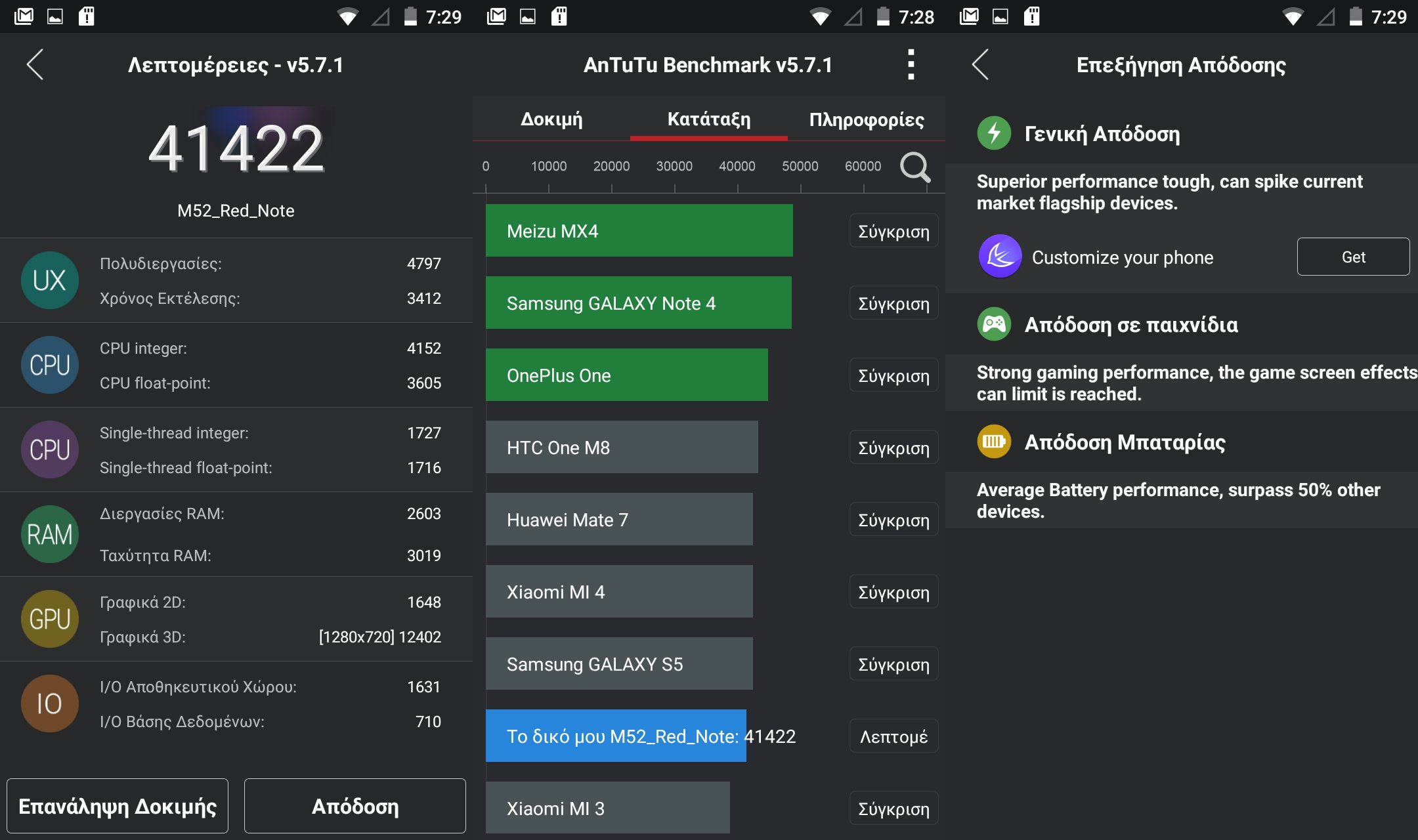Compare with Samsung GALAXY Note 4
The width and height of the screenshot is (1418, 840).
coord(893,303)
